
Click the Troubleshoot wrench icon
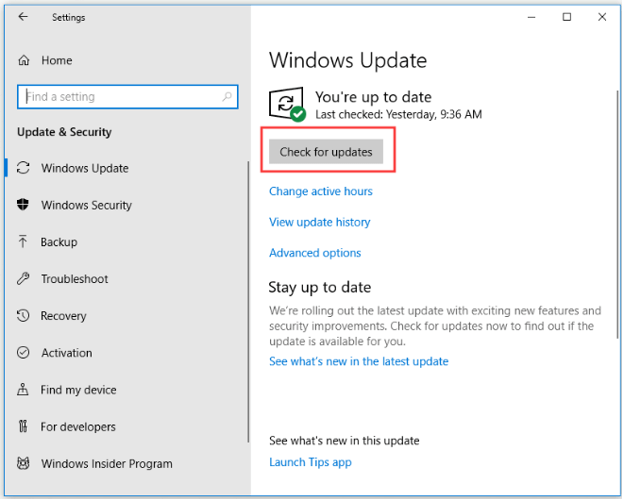(x=23, y=278)
